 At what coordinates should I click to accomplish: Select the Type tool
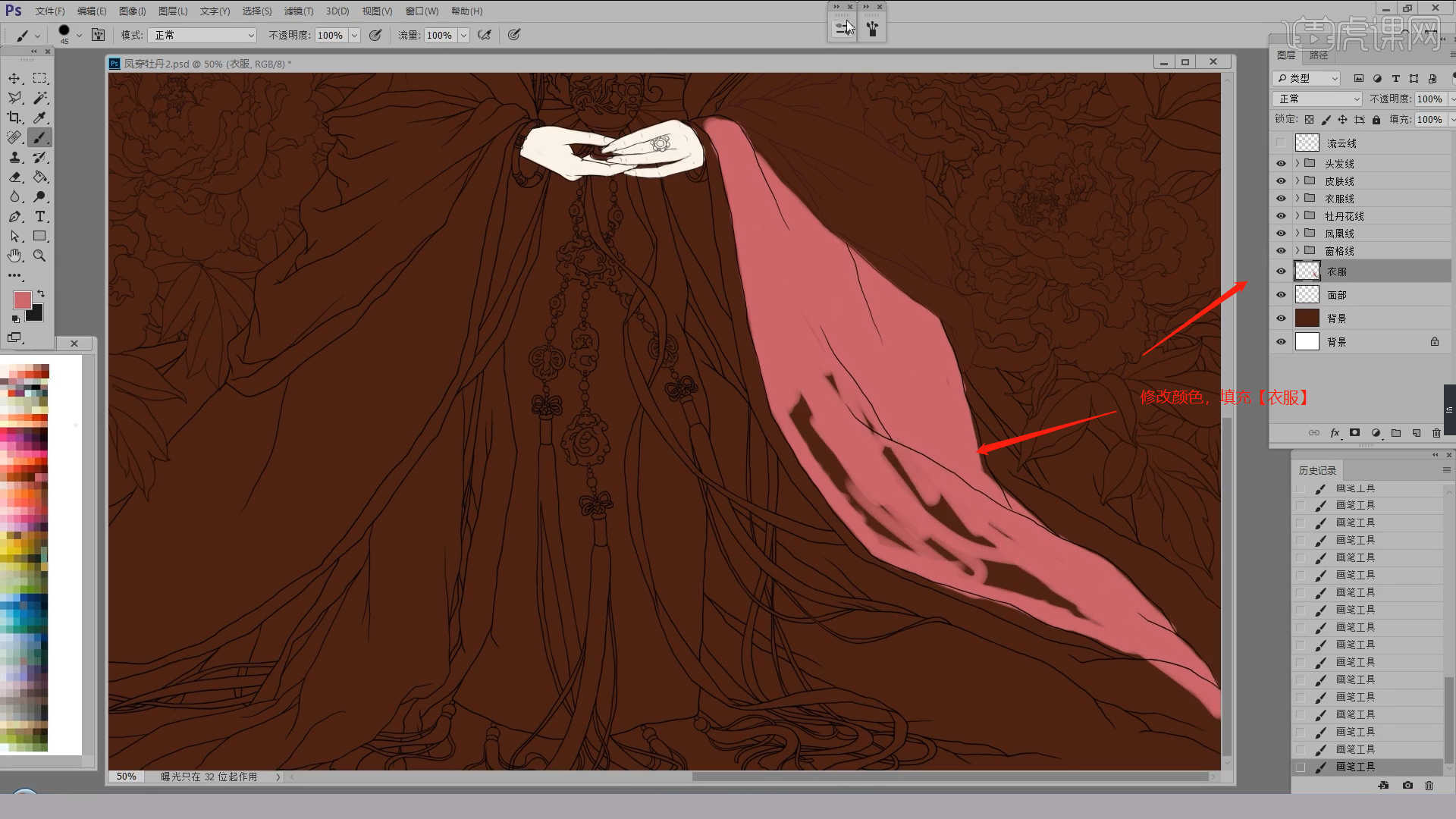click(40, 216)
